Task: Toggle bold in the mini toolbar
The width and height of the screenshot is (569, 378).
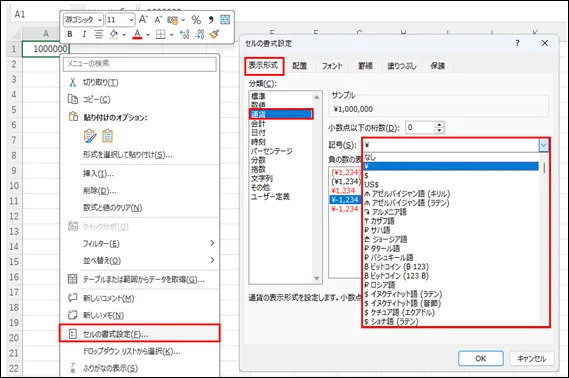Action: point(70,34)
